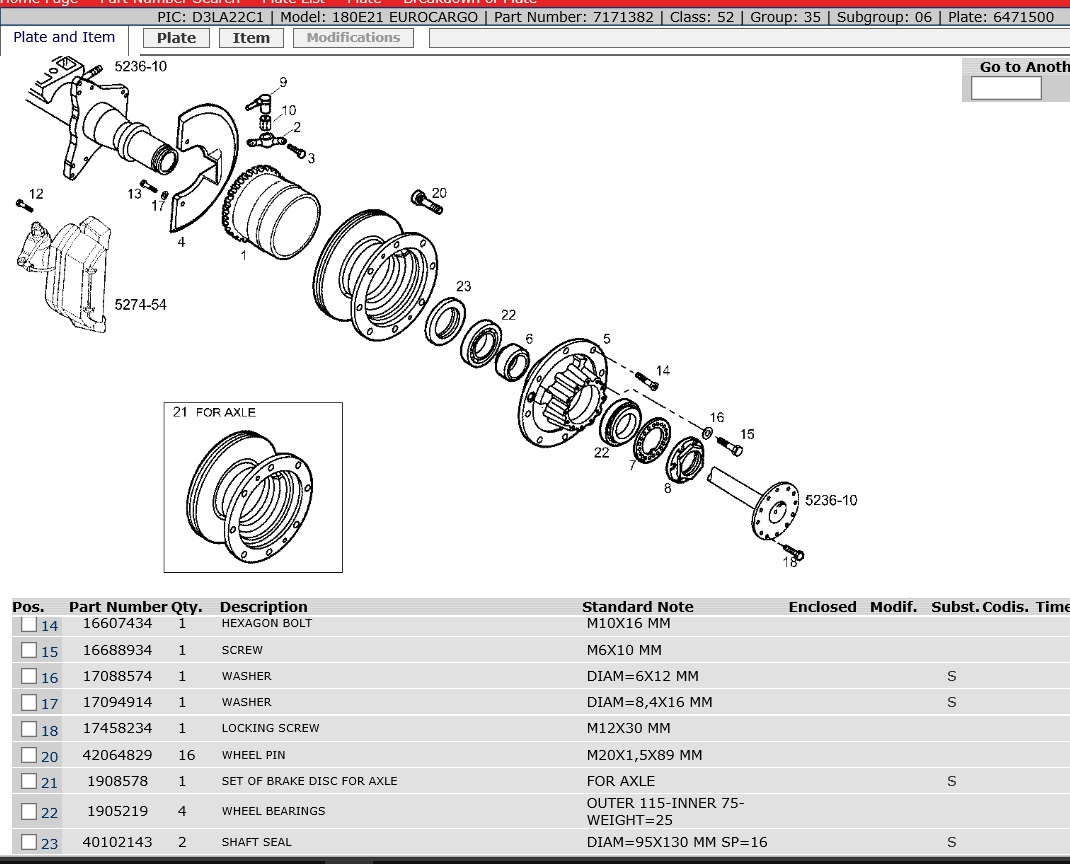This screenshot has width=1070, height=864.
Task: Select DIAM=95X130 MM SP=16 note
Action: pyautogui.click(x=677, y=842)
